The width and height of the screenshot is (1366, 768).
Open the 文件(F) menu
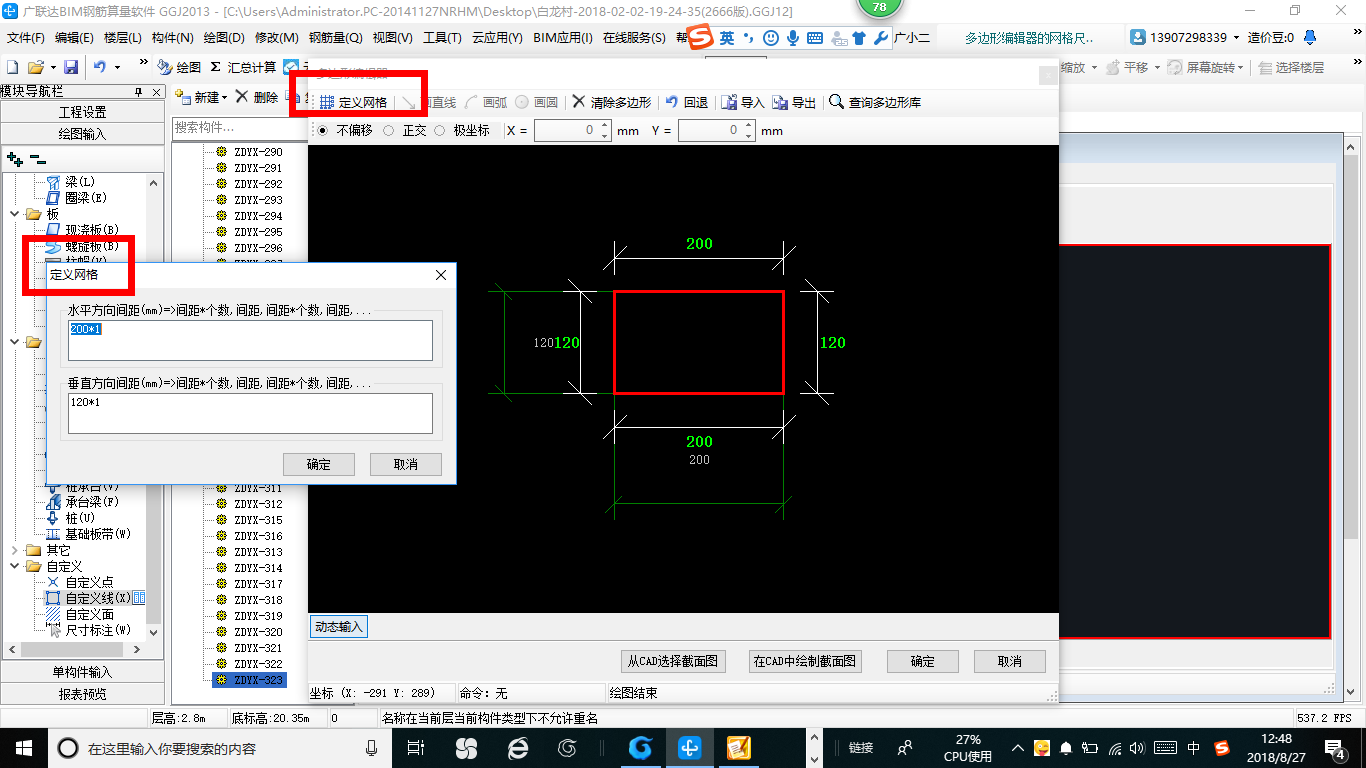point(26,38)
